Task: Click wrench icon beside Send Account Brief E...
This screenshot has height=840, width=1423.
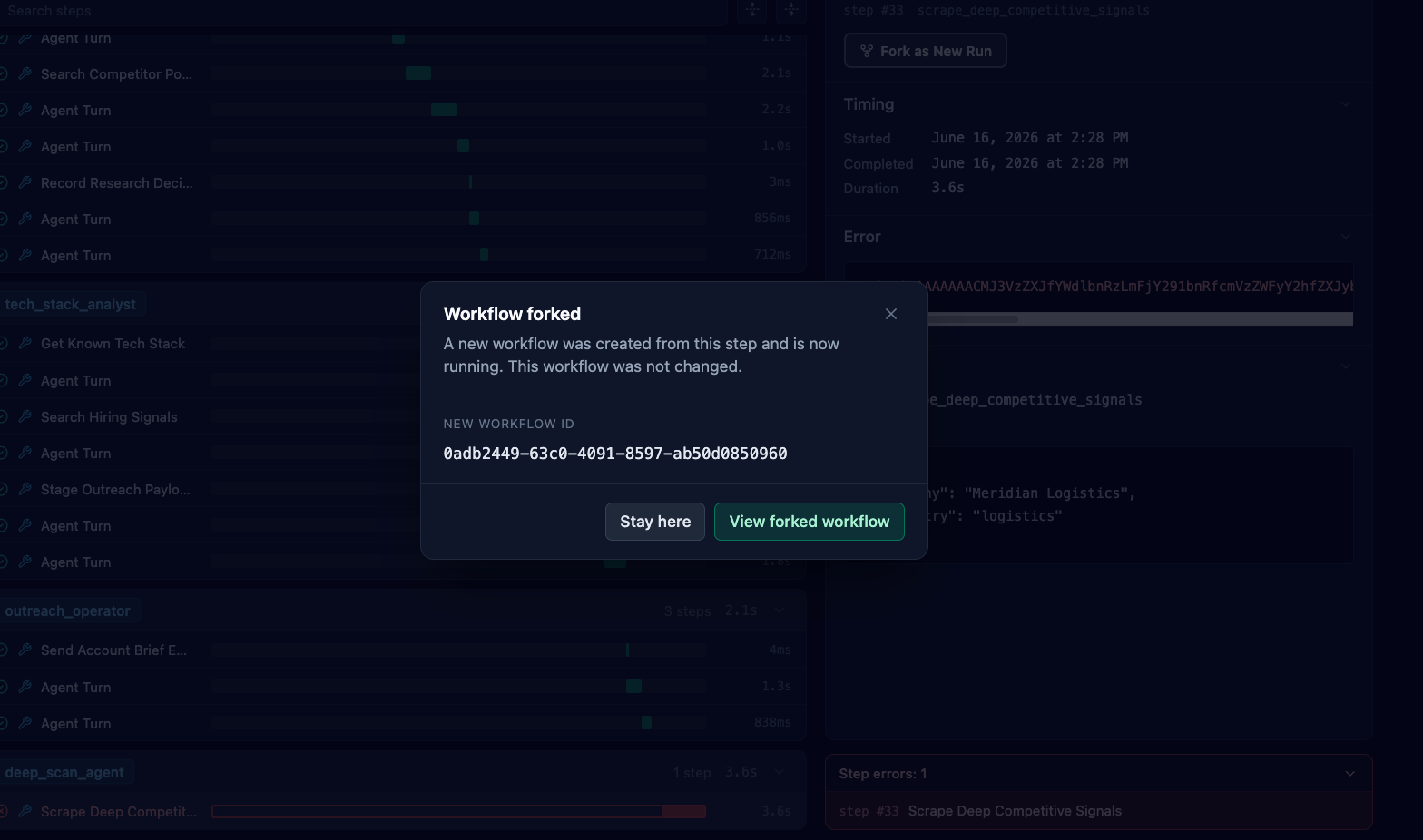Action: pos(25,650)
